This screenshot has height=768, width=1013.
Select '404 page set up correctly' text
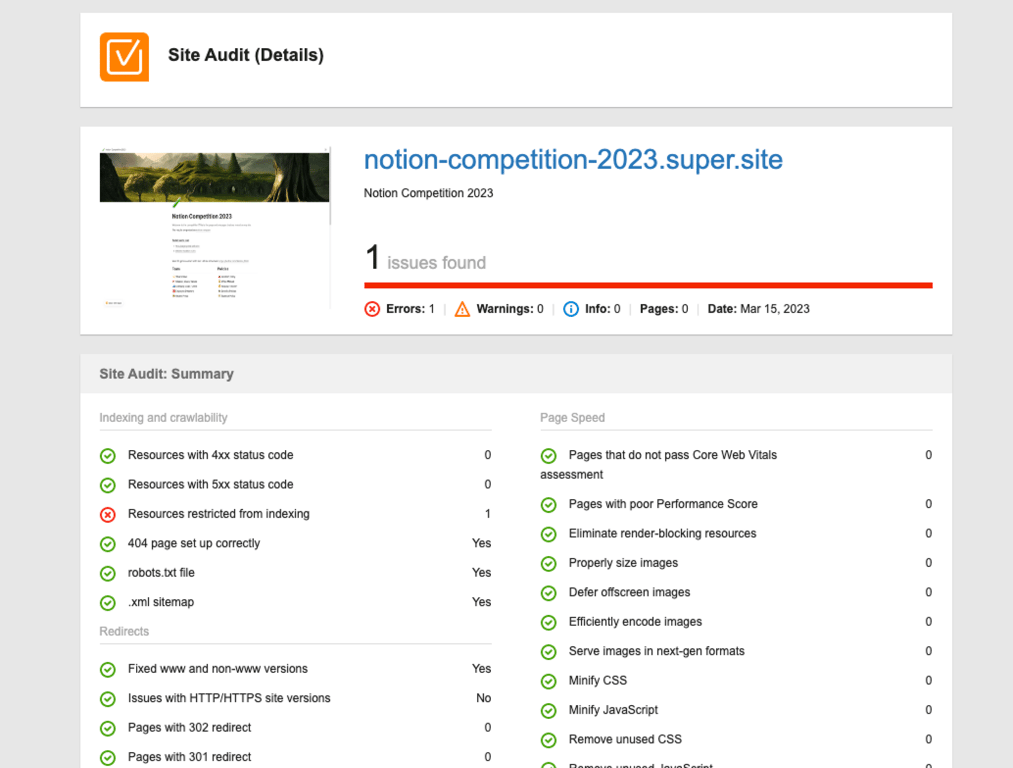tap(194, 543)
